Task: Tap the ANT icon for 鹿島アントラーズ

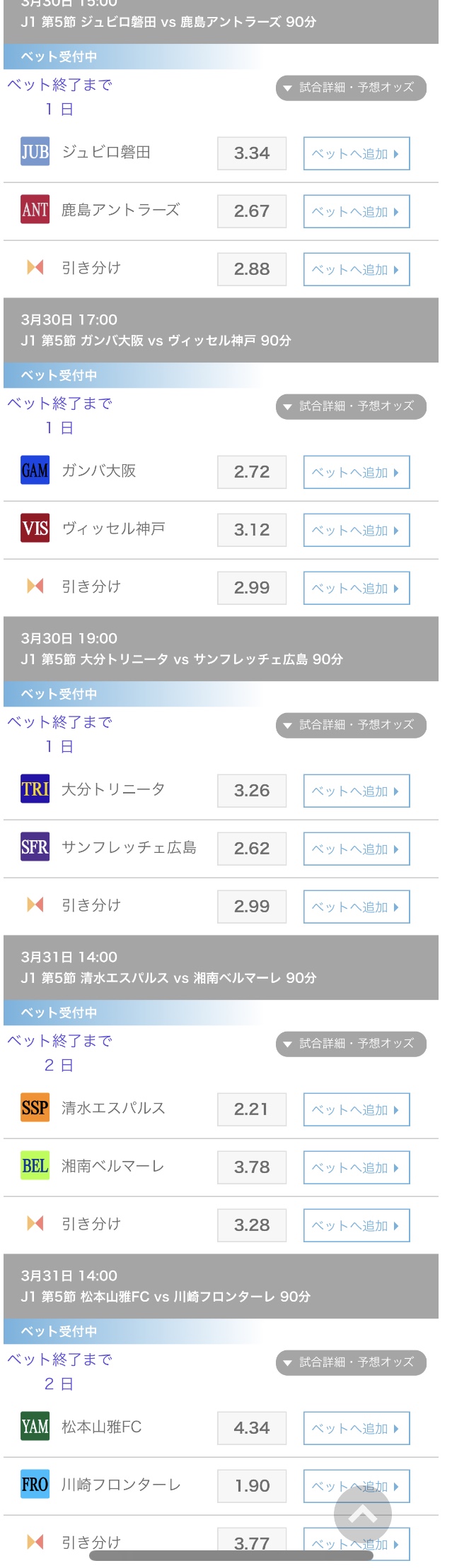Action: (x=35, y=209)
